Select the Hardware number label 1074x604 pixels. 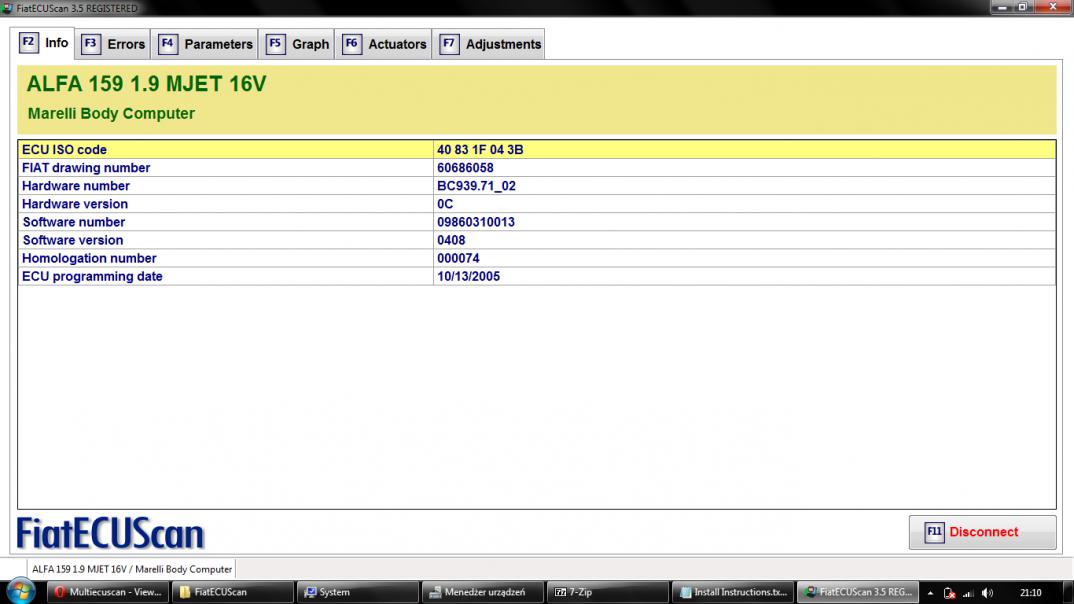coord(75,186)
